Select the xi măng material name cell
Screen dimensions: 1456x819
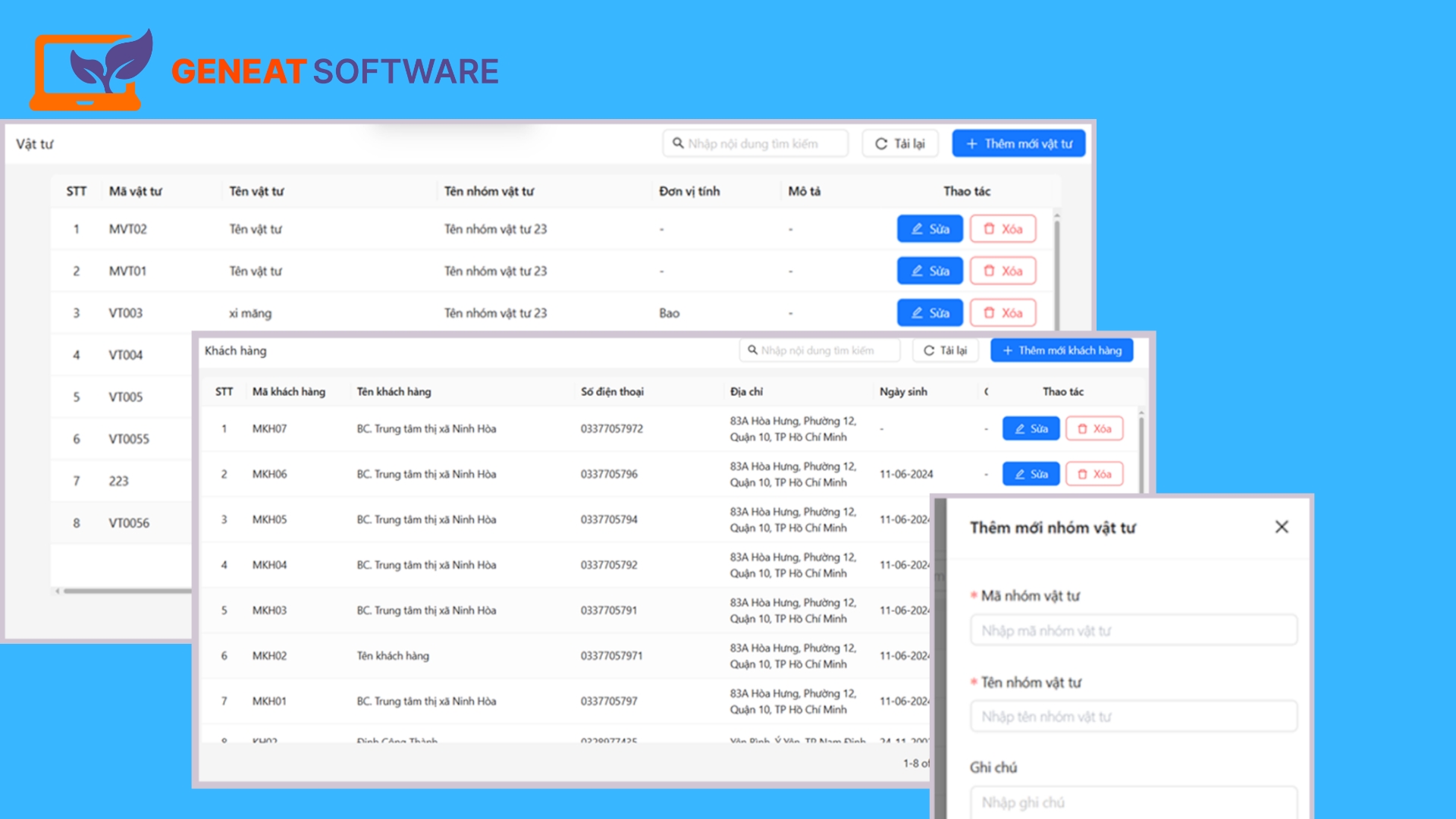click(x=250, y=313)
